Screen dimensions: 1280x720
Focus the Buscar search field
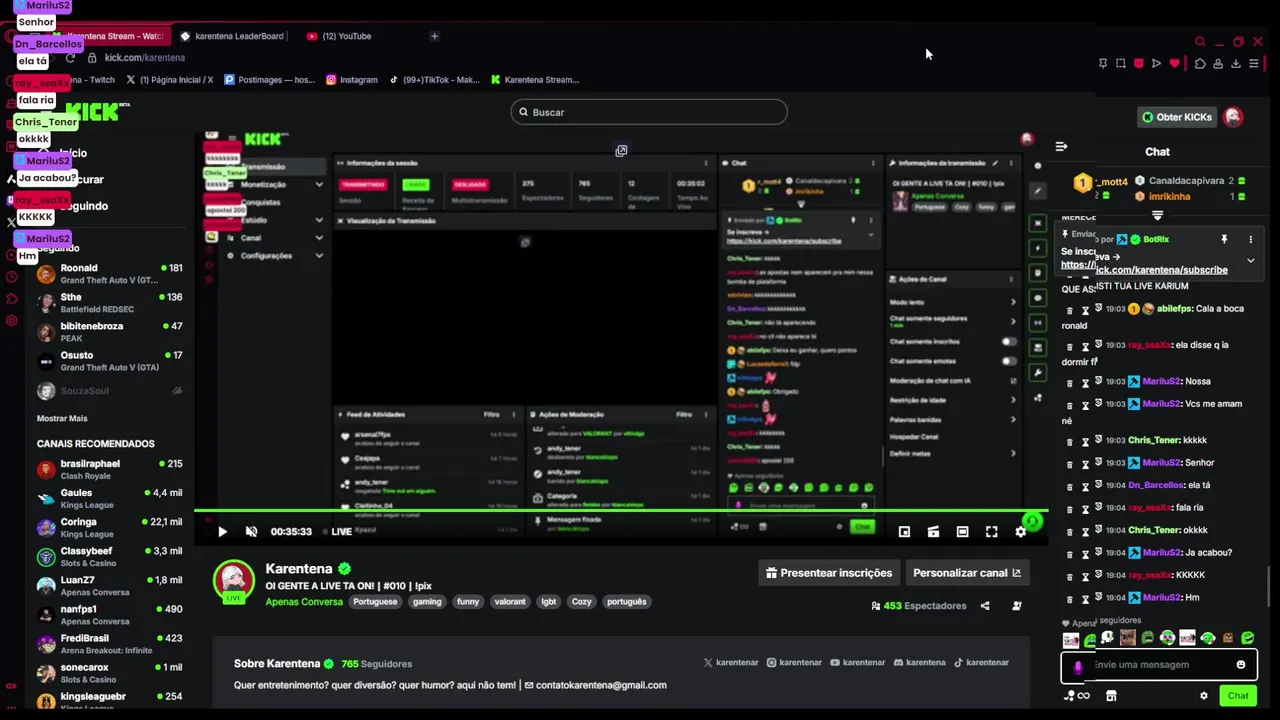click(649, 112)
